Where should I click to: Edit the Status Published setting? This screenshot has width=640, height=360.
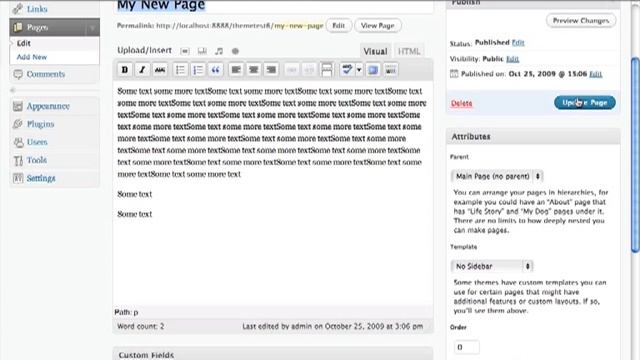pos(518,42)
